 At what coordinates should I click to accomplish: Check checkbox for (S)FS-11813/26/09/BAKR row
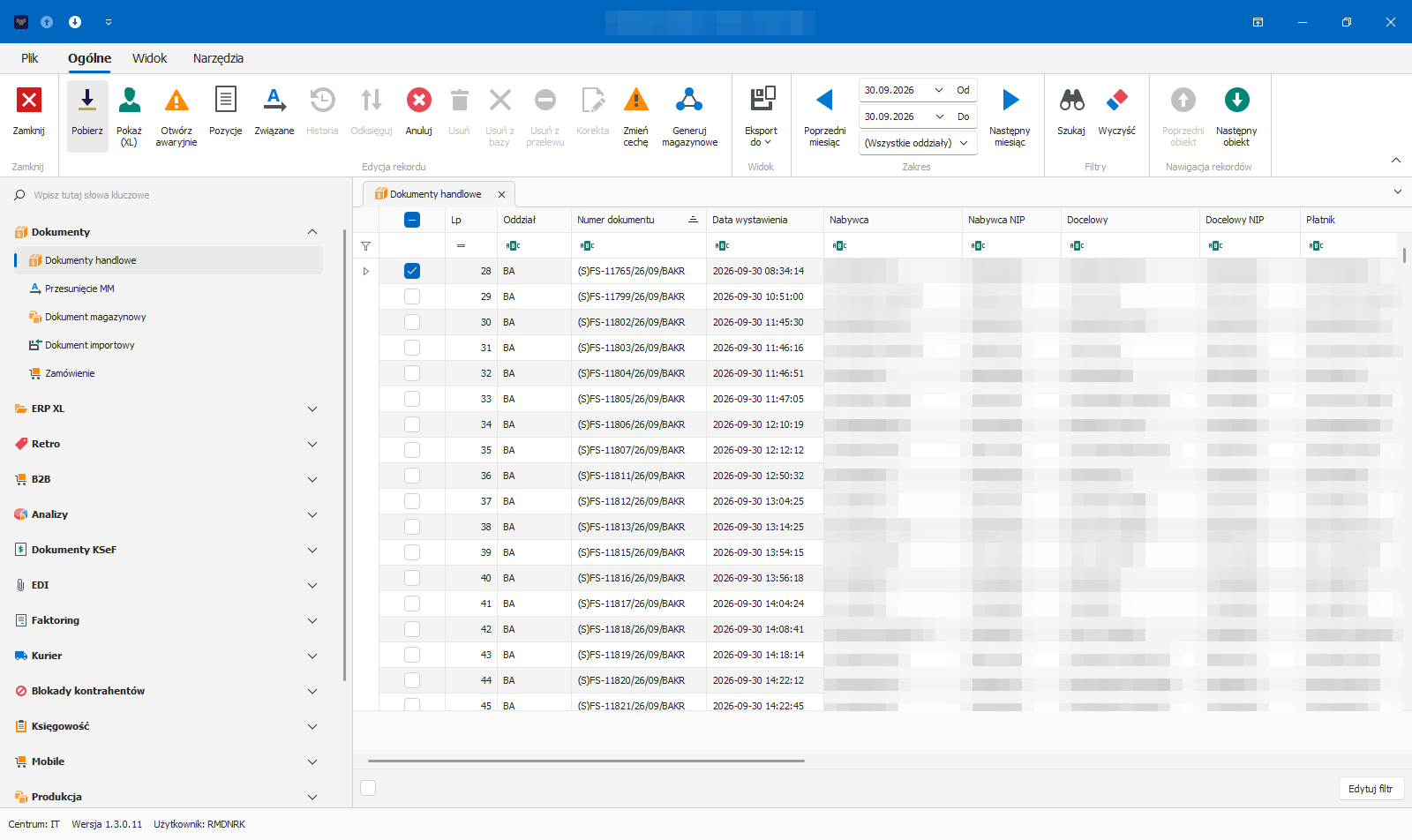click(412, 527)
